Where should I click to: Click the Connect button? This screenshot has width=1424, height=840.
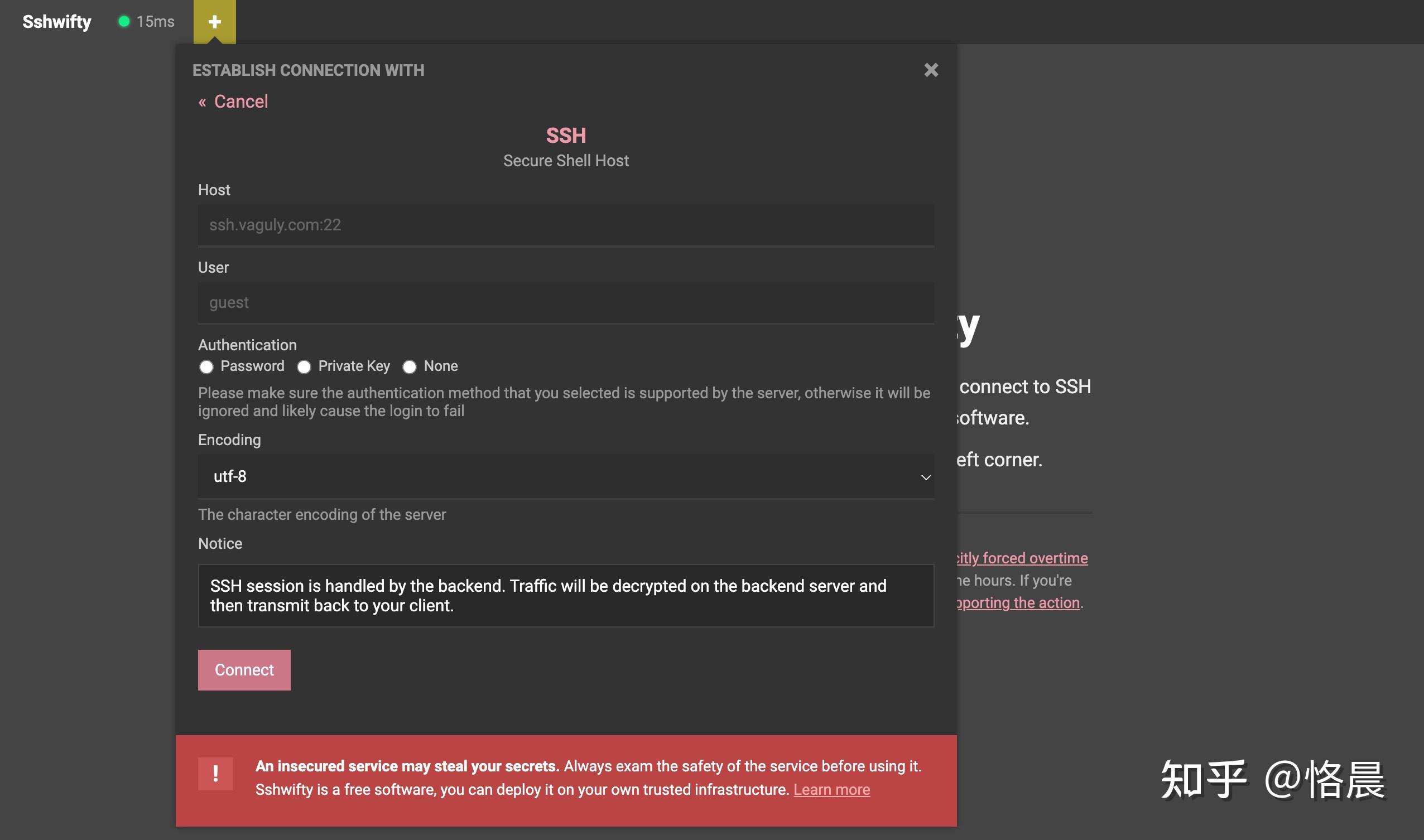coord(244,670)
